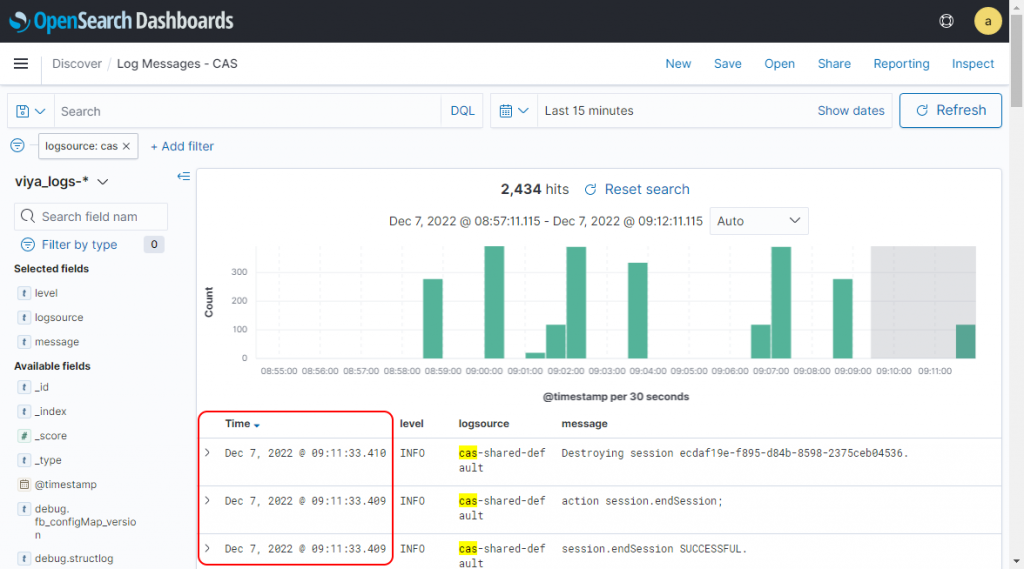Collapse the fields sidebar panel
This screenshot has width=1024, height=569.
point(183,177)
